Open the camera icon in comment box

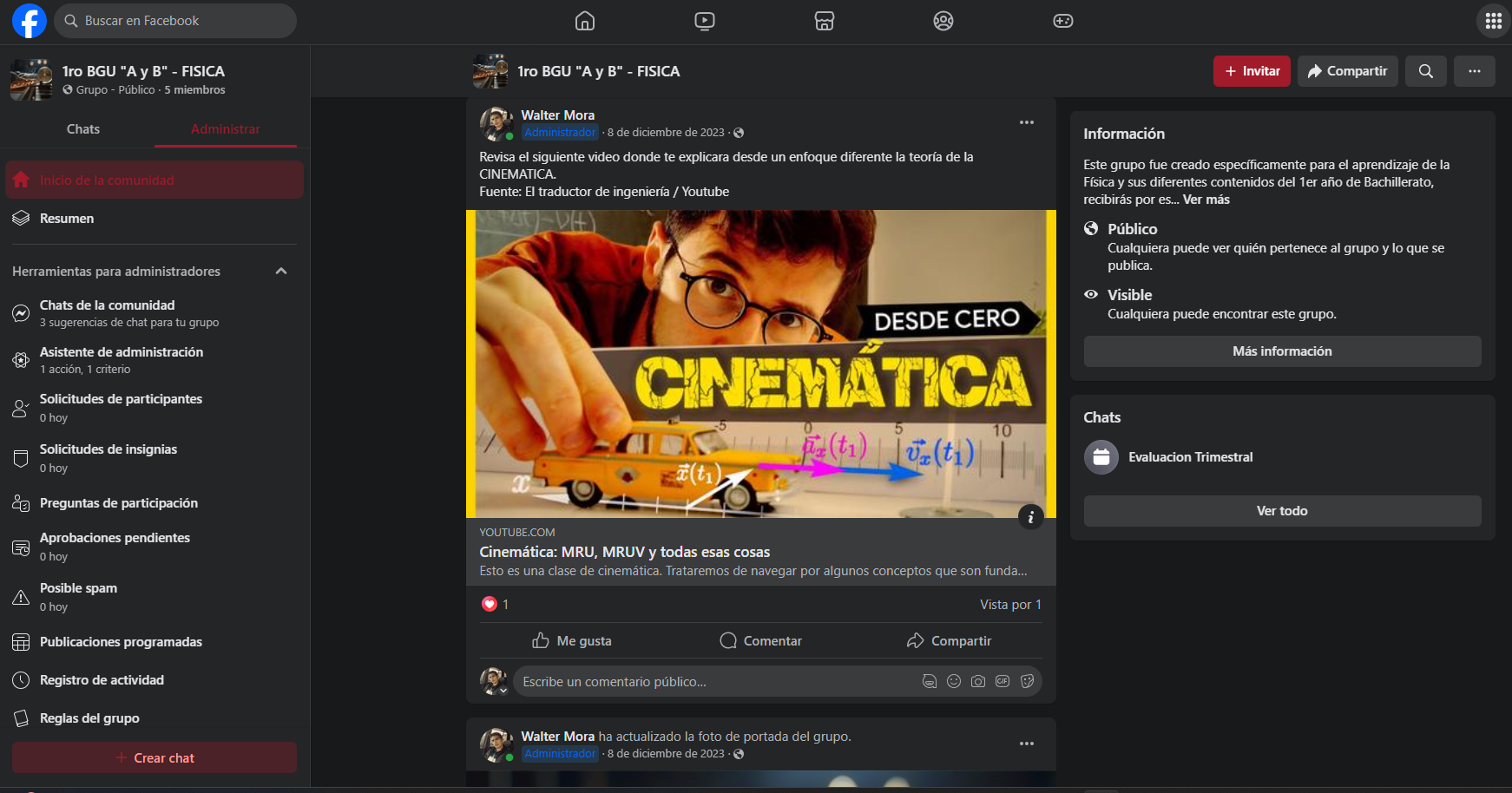(978, 682)
